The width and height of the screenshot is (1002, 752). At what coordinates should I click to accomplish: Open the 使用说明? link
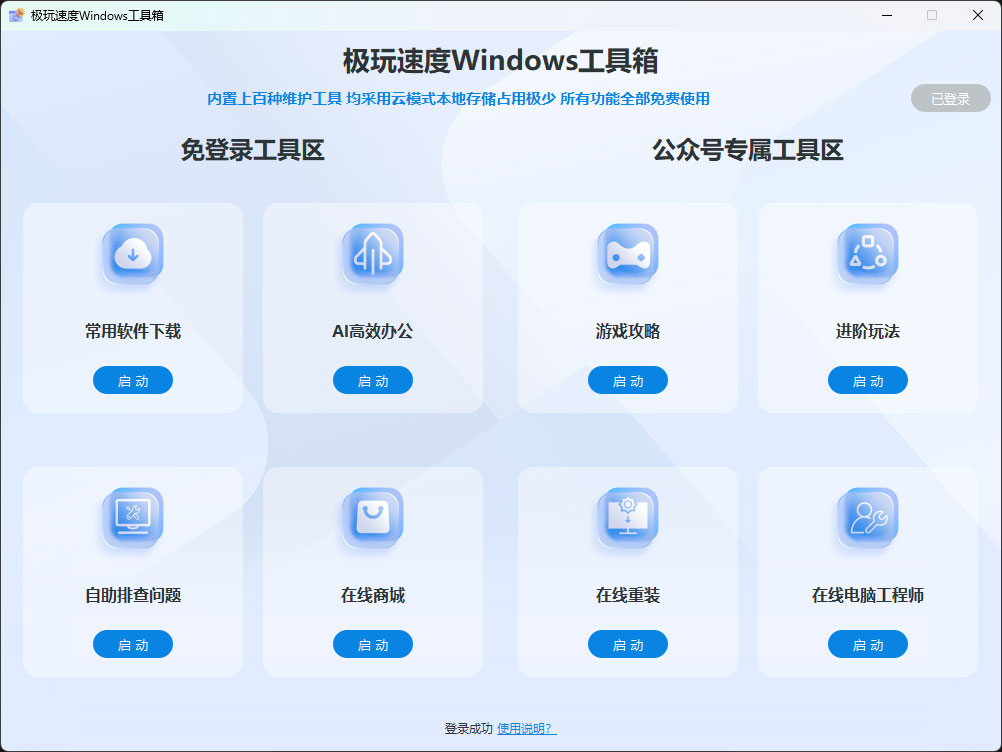(x=527, y=728)
